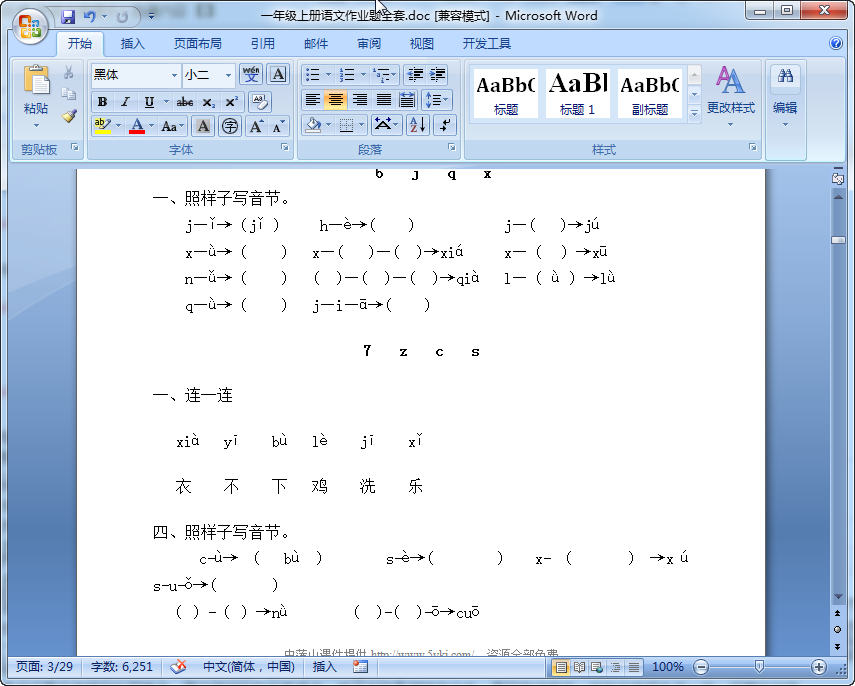Justify the paragraph text
Screen dimensions: 855x686
[384, 100]
